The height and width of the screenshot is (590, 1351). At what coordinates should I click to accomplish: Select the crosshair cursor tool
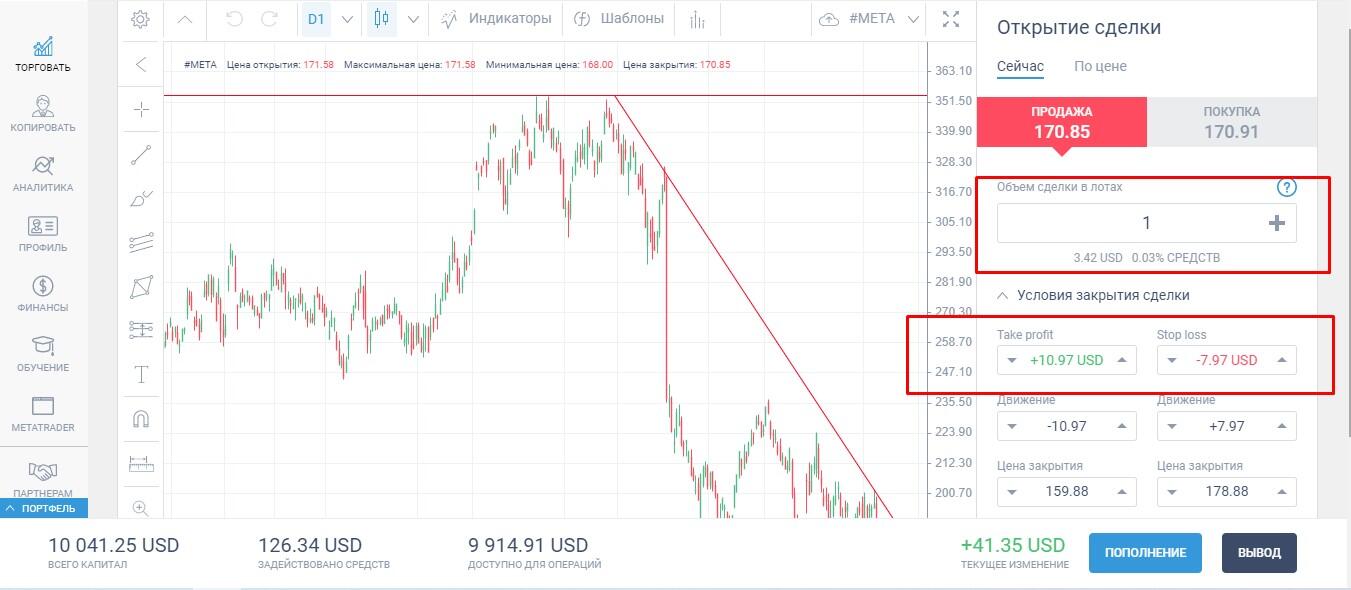[141, 110]
